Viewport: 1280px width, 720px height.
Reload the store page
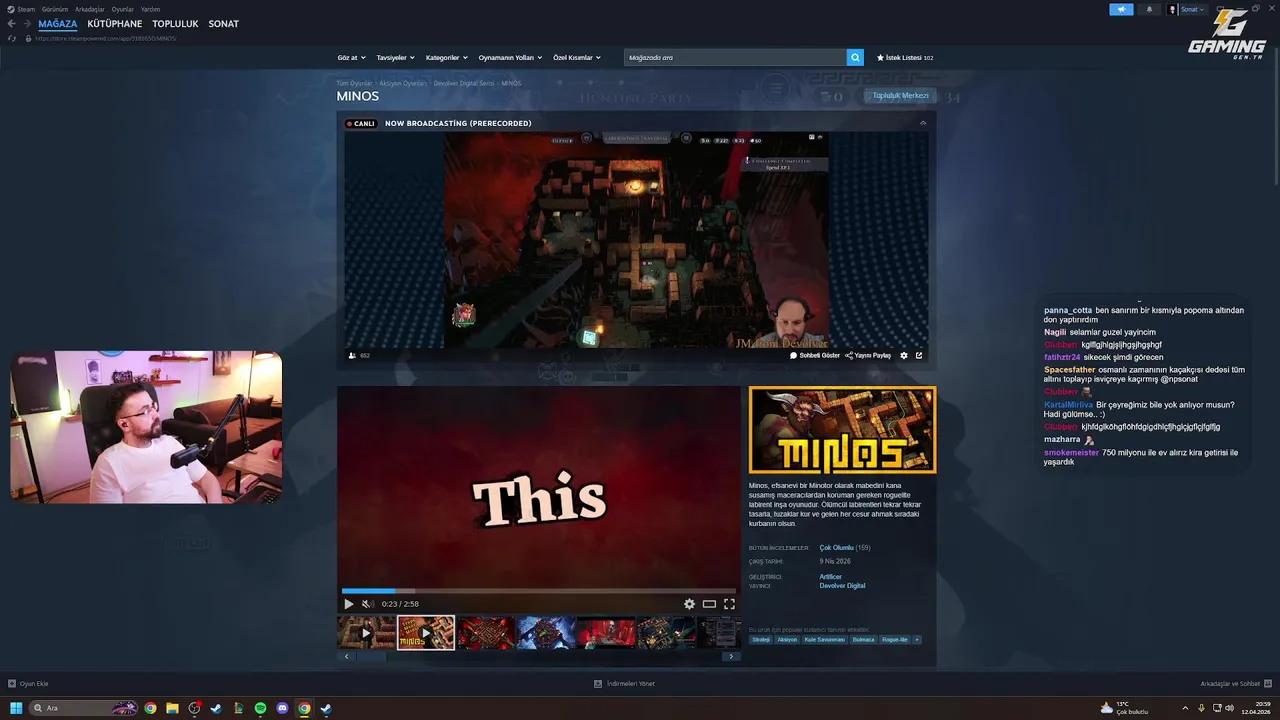pyautogui.click(x=12, y=38)
